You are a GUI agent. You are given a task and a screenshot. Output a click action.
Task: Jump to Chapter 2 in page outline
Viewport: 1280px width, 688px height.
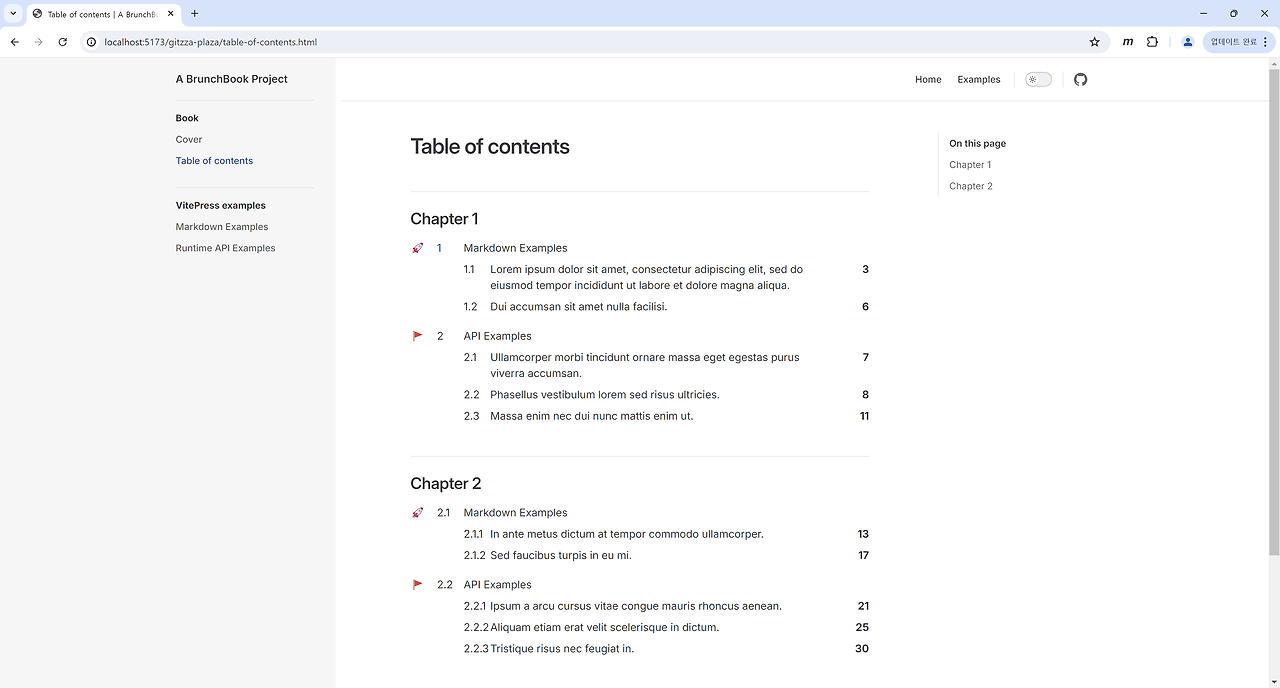point(971,186)
